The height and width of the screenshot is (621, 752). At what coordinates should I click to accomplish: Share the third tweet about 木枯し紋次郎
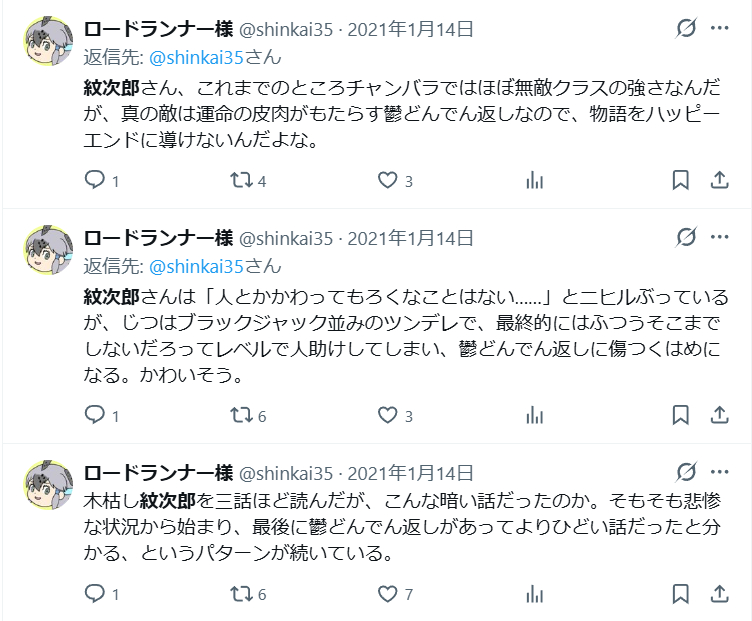click(x=718, y=594)
